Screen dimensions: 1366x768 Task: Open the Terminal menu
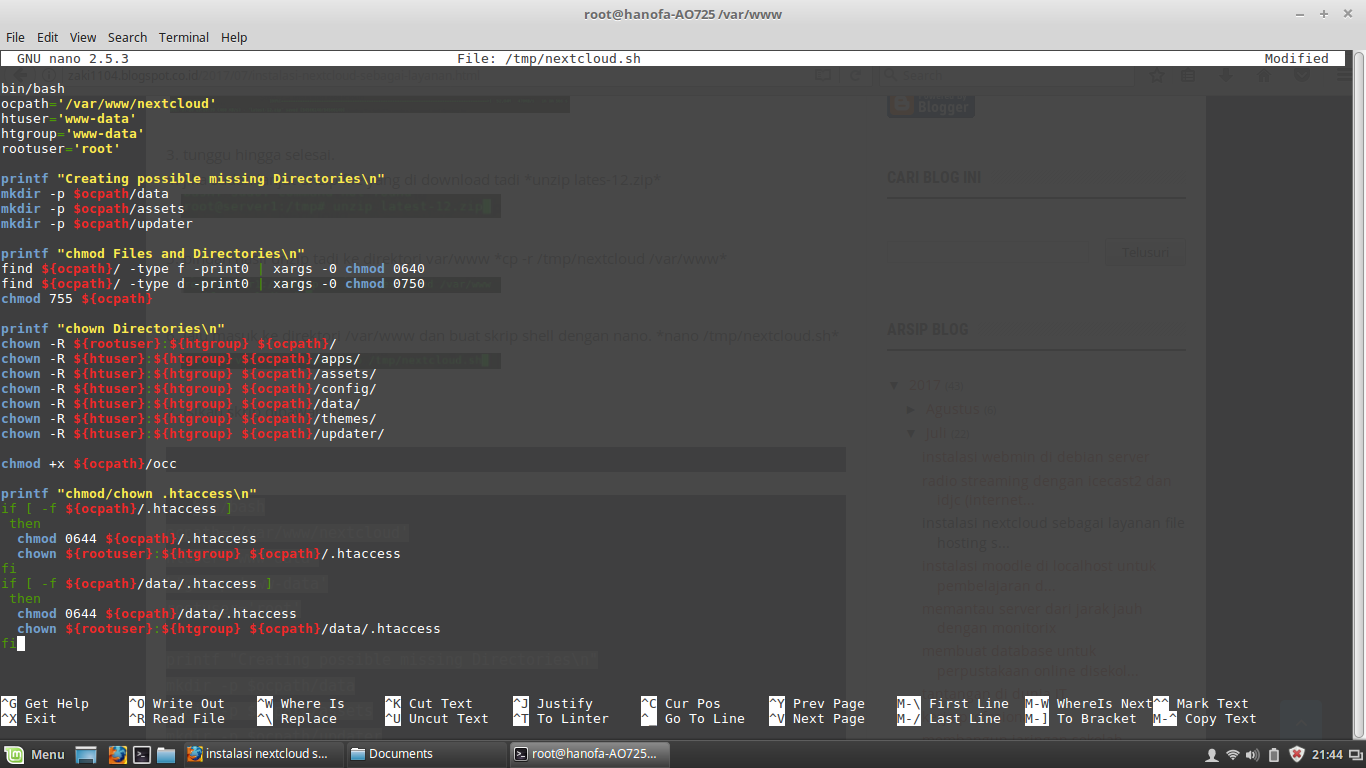point(184,37)
